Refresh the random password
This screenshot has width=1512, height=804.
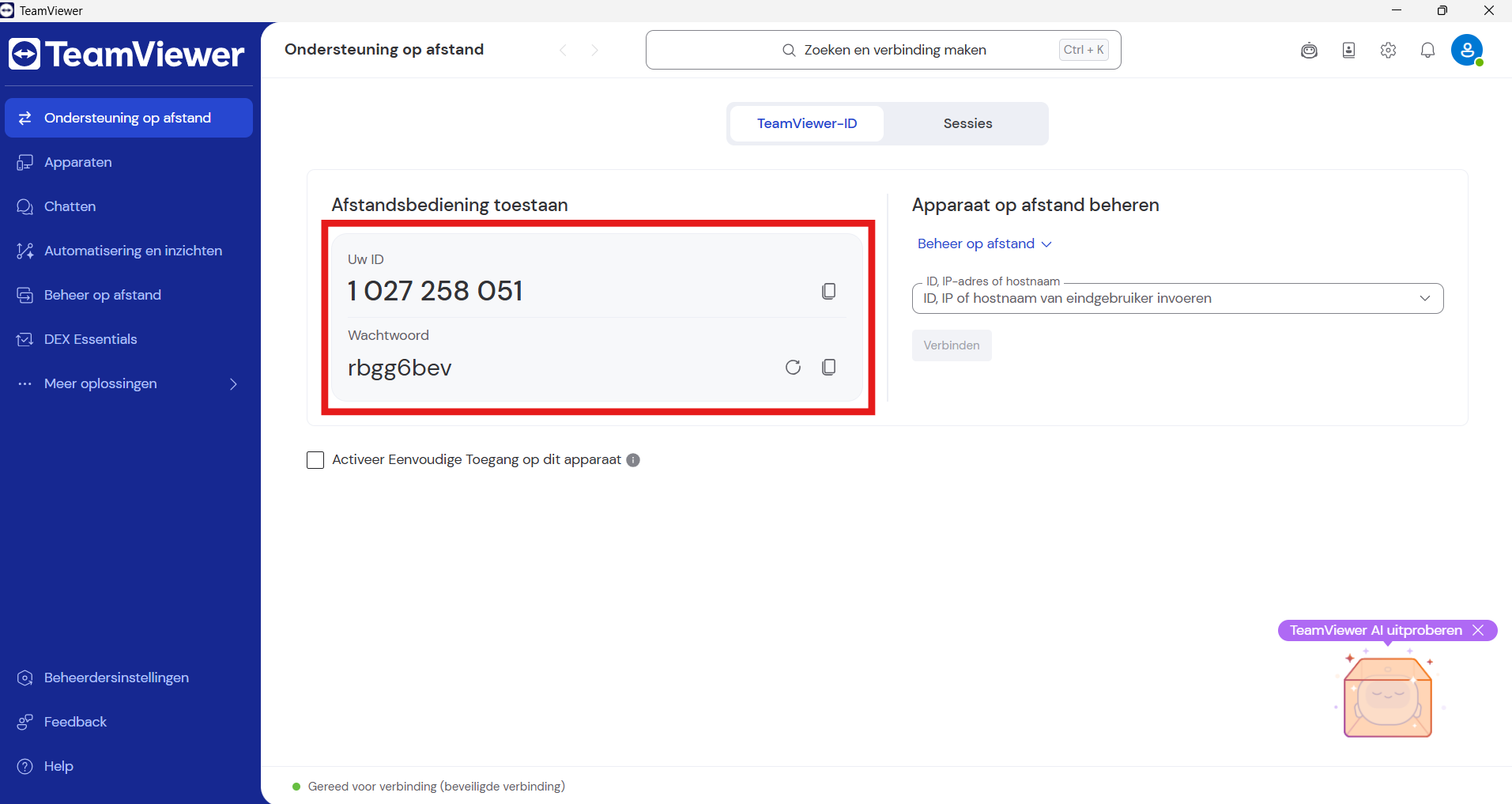pos(793,367)
